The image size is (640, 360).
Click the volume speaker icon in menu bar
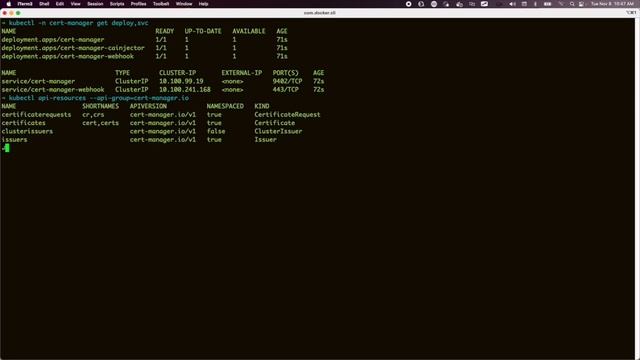[x=513, y=4]
